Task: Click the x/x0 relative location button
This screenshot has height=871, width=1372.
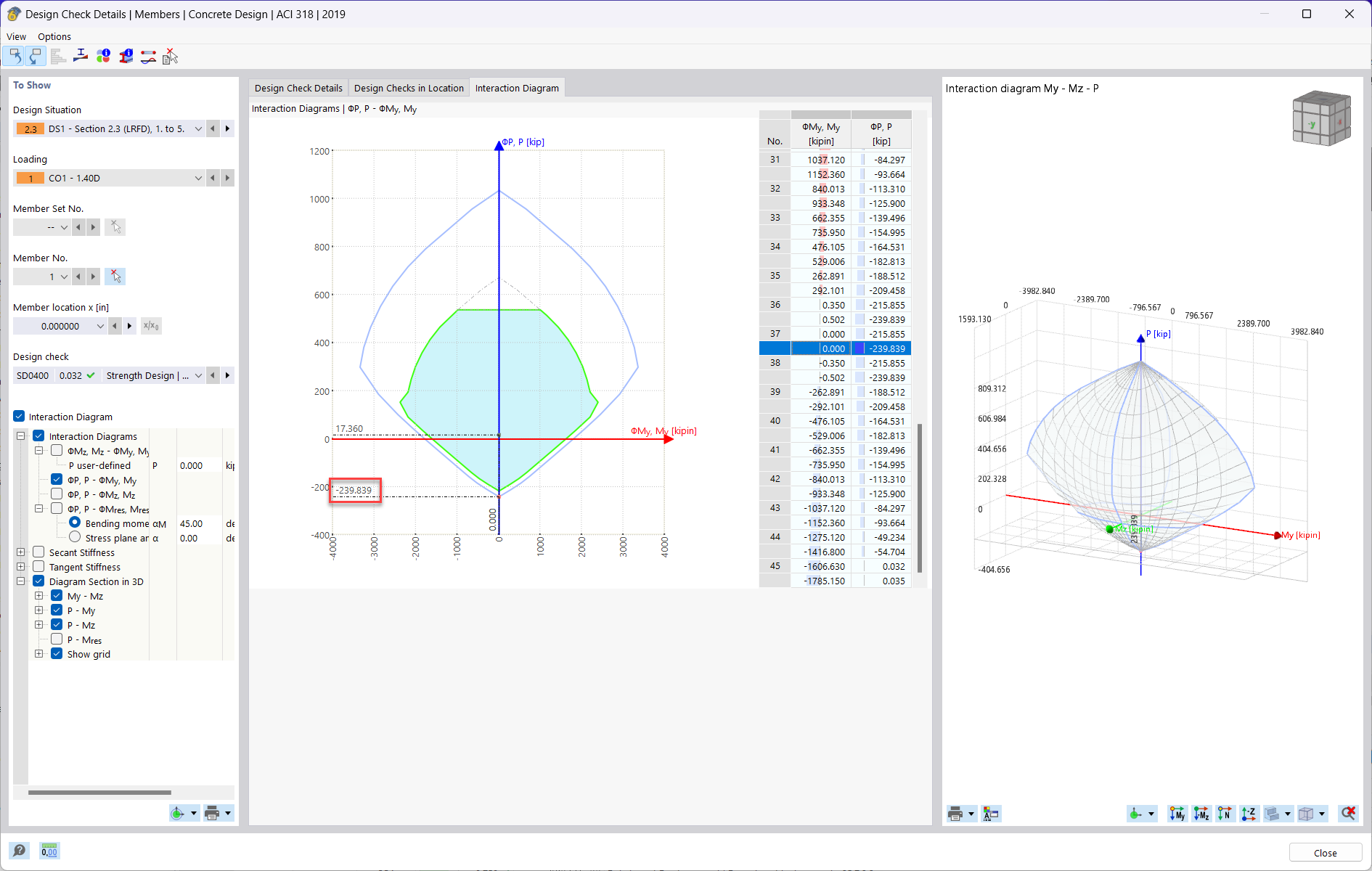Action: [151, 326]
